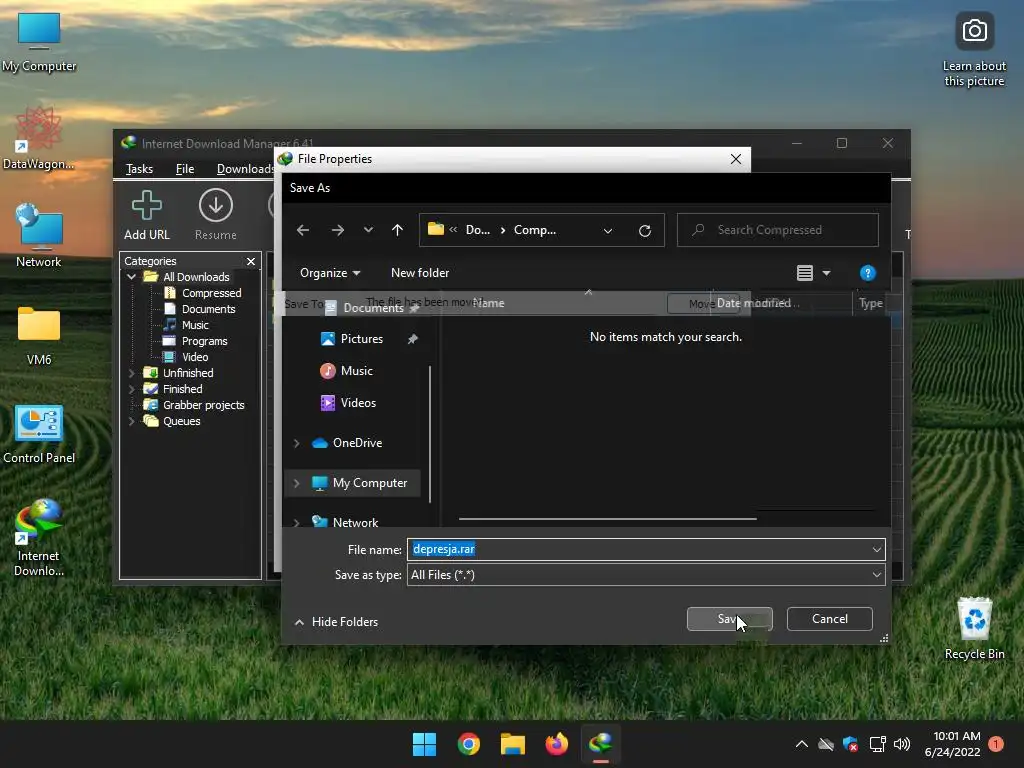Viewport: 1024px width, 768px height.
Task: Launch Firefox from the taskbar
Action: pos(556,744)
